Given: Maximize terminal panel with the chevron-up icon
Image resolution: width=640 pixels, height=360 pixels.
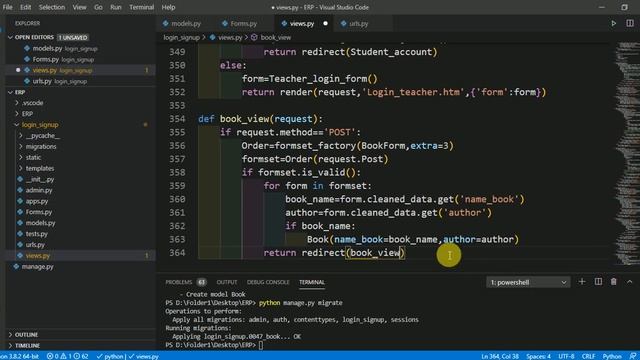Looking at the screenshot, I should click(629, 282).
